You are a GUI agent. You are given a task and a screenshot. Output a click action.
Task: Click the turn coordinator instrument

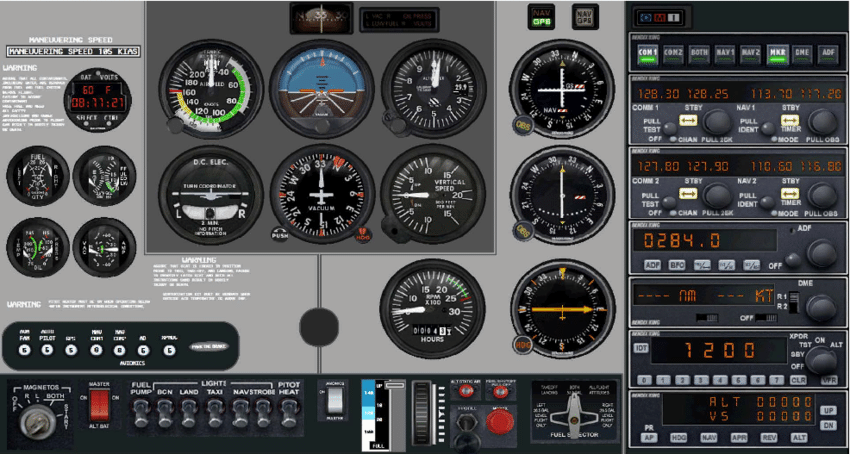point(211,195)
